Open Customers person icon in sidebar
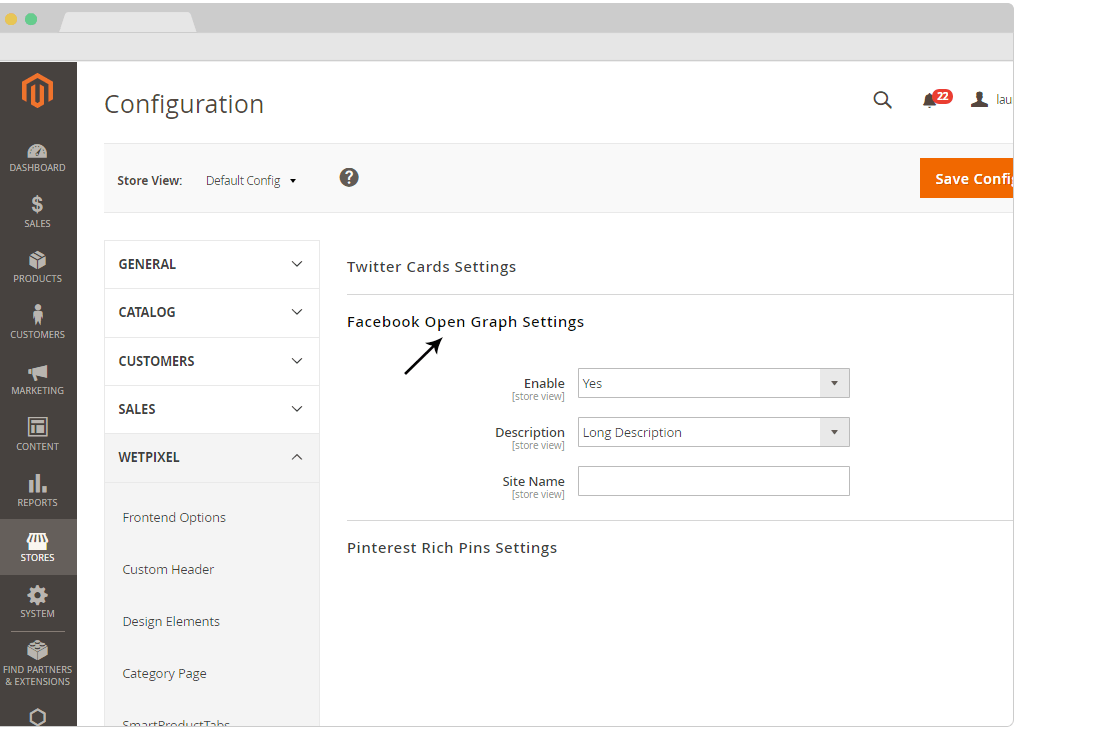Screen dimensions: 1094x732 pyautogui.click(x=37, y=315)
